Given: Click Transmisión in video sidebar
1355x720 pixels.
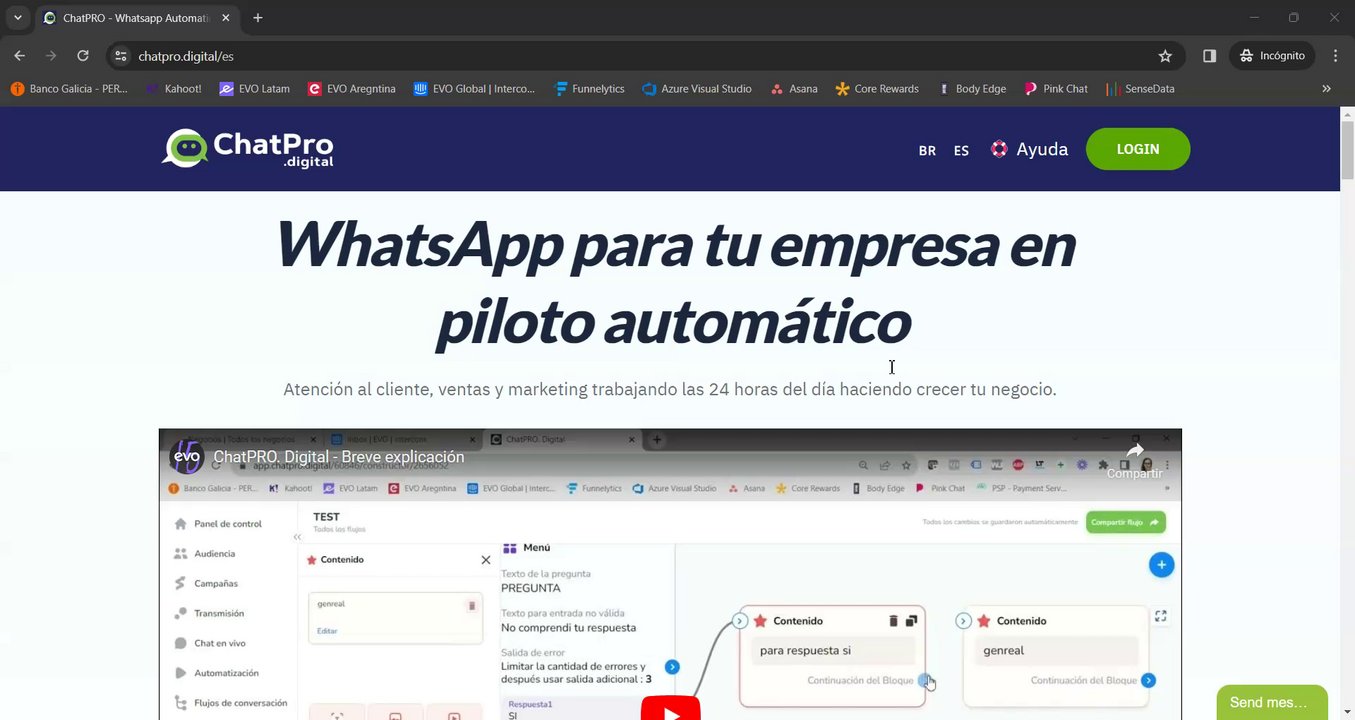Looking at the screenshot, I should (x=209, y=613).
